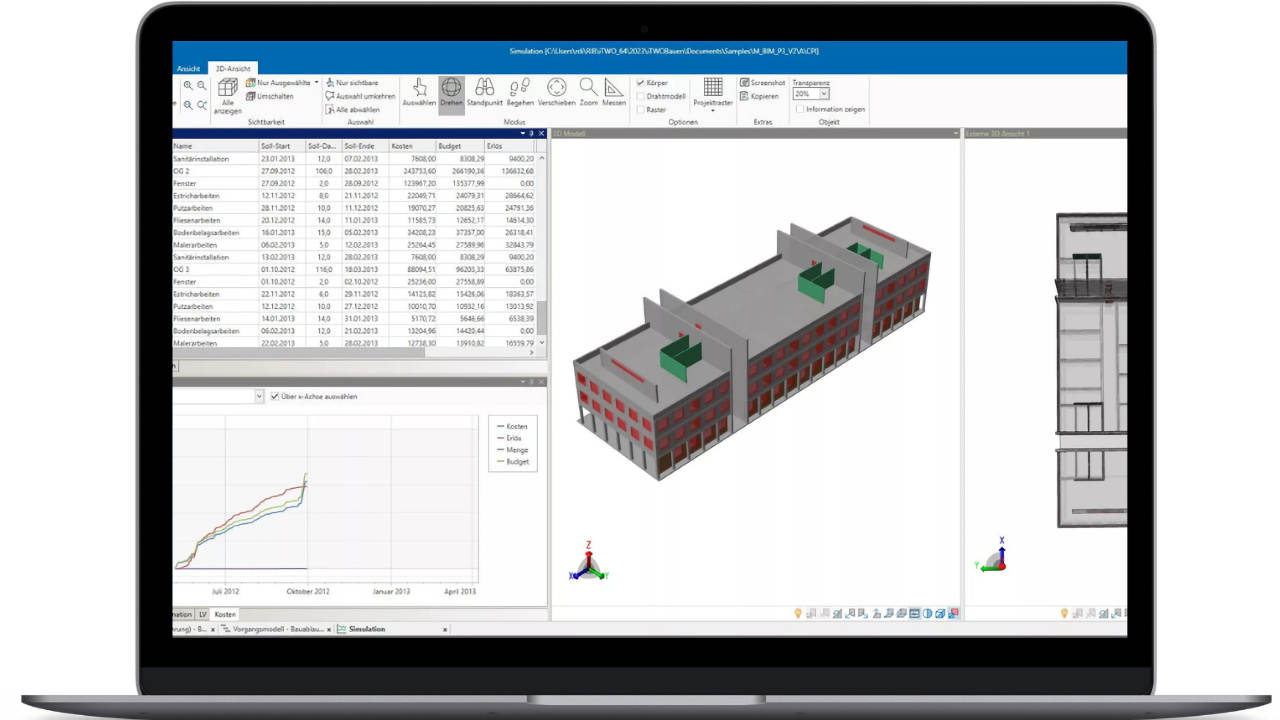This screenshot has height=720, width=1280.
Task: Toggle the Raster option off
Action: coord(642,109)
